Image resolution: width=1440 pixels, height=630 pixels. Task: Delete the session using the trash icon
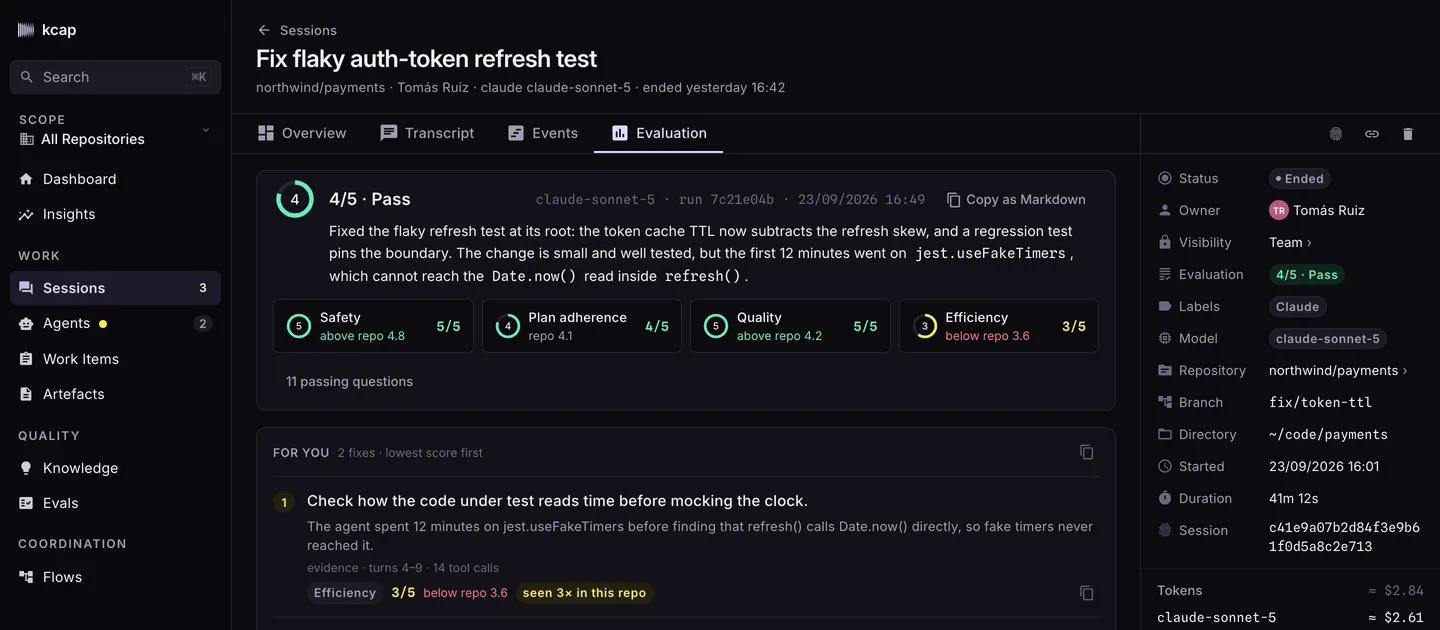pos(1408,134)
